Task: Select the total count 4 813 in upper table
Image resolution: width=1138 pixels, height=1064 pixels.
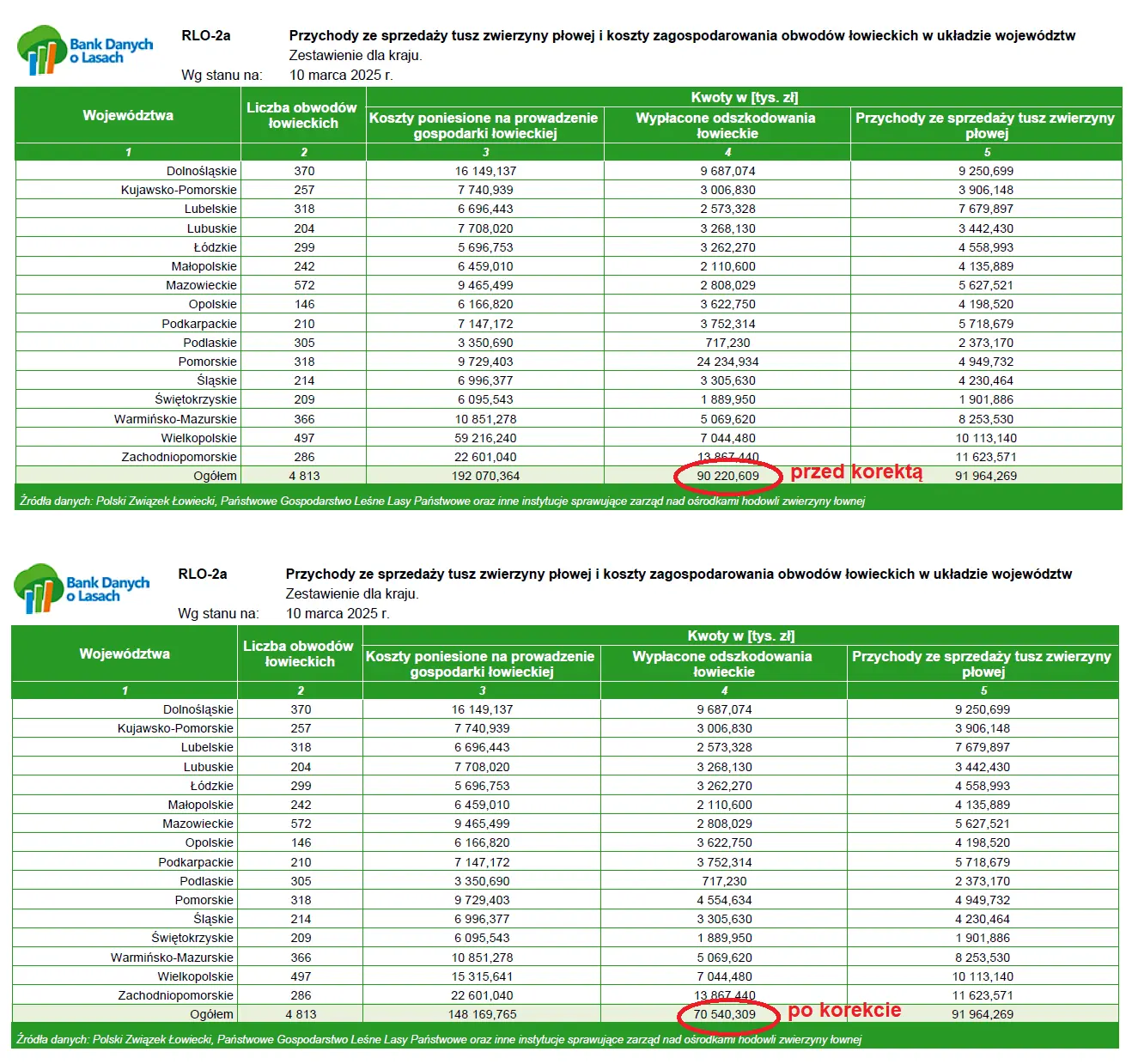Action: click(304, 476)
